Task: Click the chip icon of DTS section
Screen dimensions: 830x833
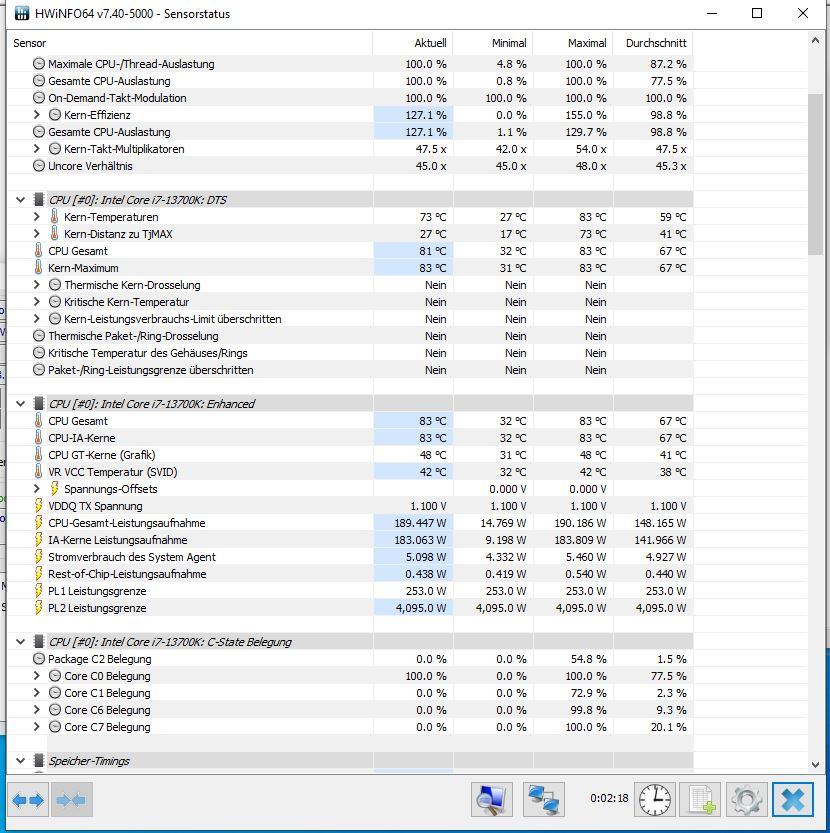Action: point(38,200)
